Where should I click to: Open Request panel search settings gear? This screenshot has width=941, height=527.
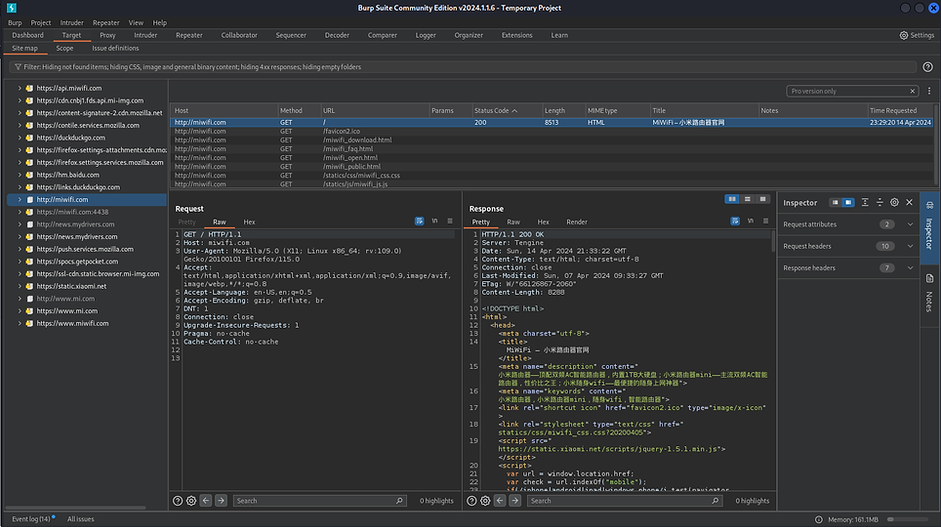(191, 501)
